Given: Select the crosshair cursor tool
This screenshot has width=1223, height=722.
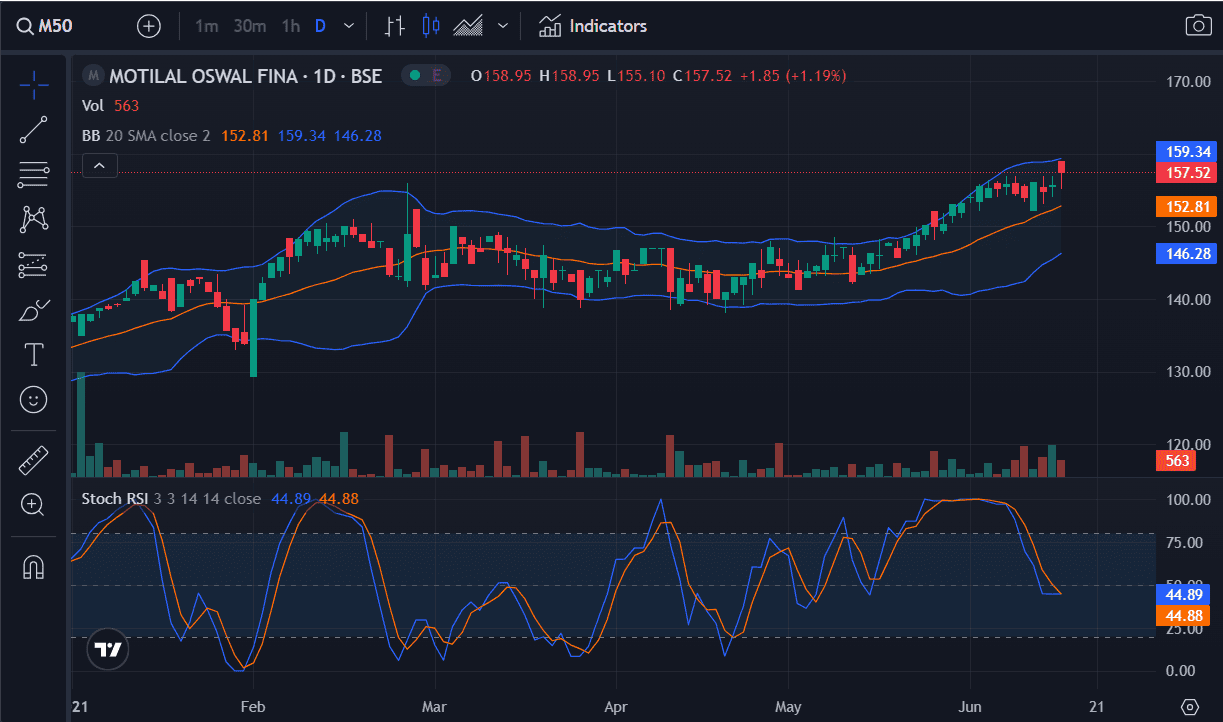Looking at the screenshot, I should coord(34,85).
